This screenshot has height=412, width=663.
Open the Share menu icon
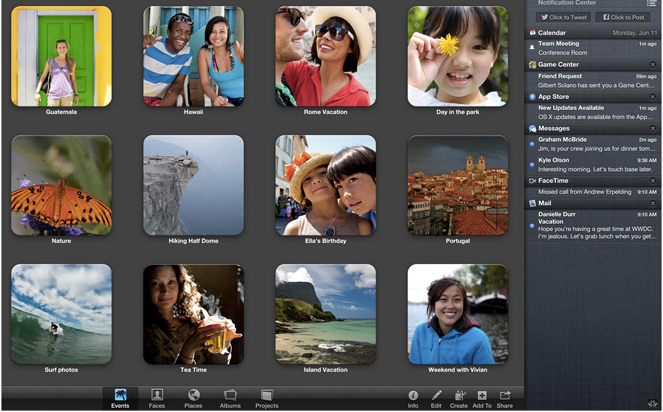point(505,398)
